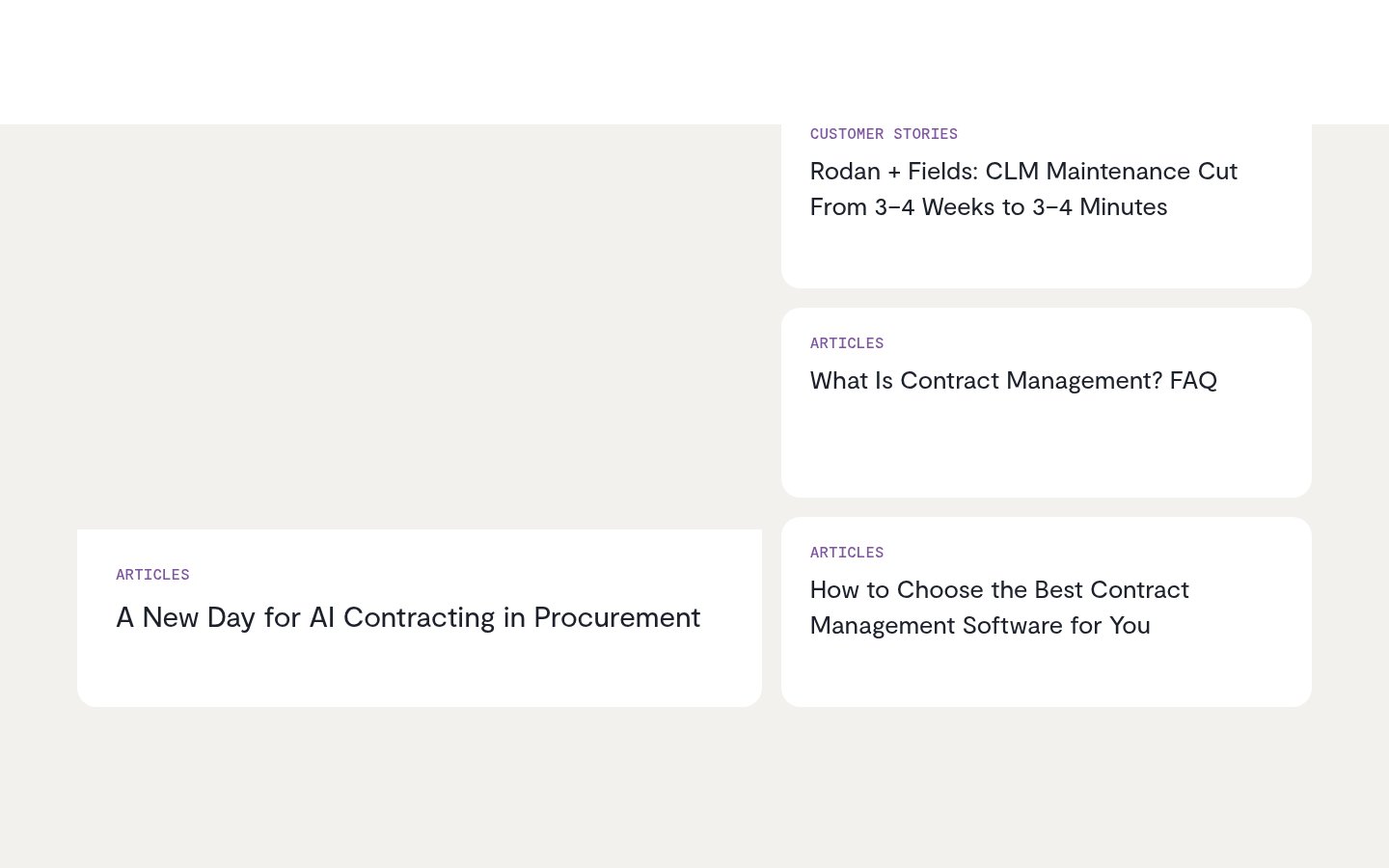Click ARTICLES tag above How to Choose title
1389x868 pixels.
click(847, 553)
